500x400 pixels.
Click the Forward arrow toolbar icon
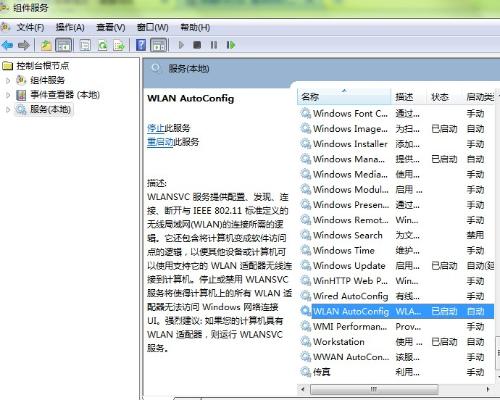click(24, 45)
